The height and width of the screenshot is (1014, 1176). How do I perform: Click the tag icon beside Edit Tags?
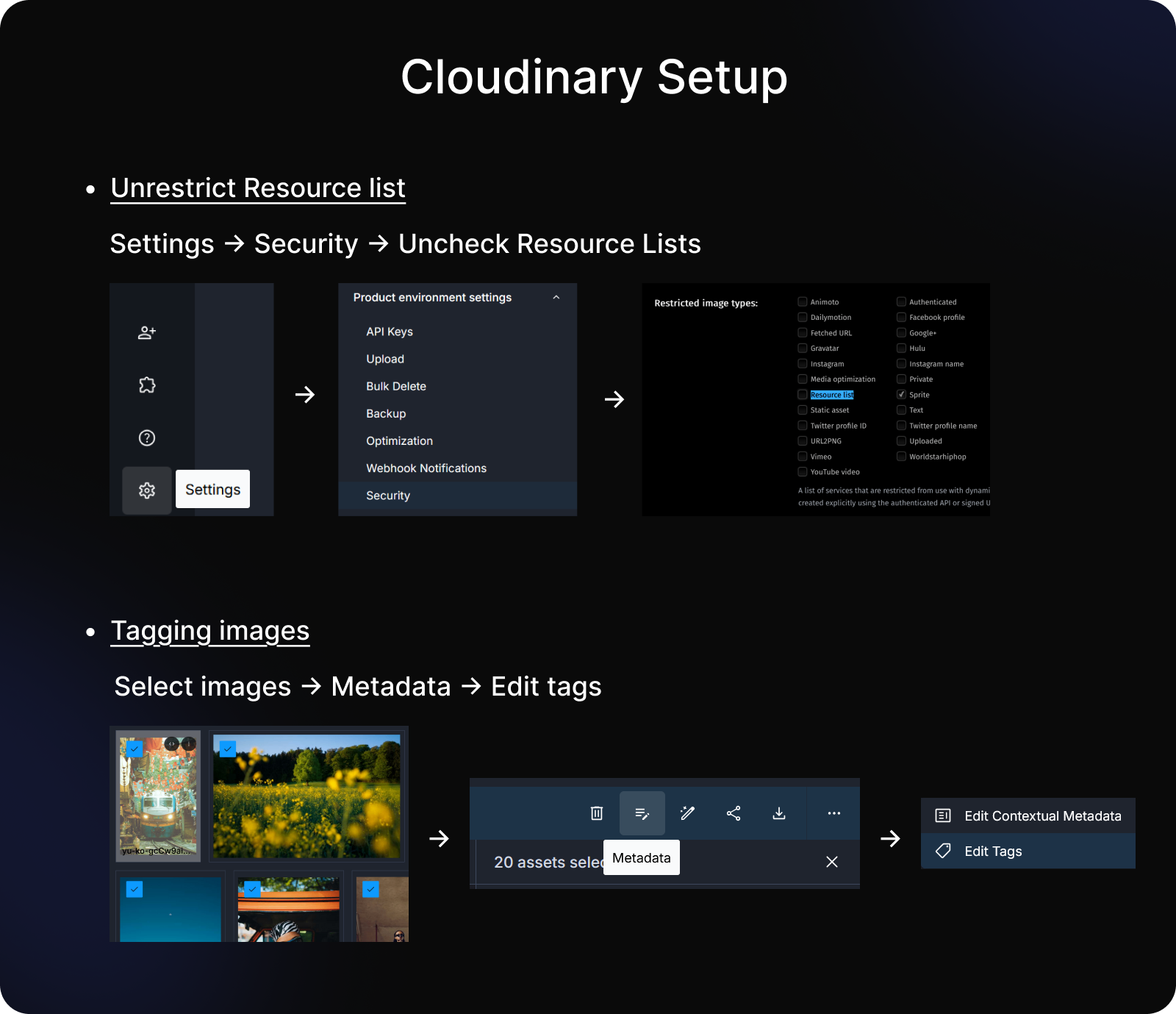[943, 851]
